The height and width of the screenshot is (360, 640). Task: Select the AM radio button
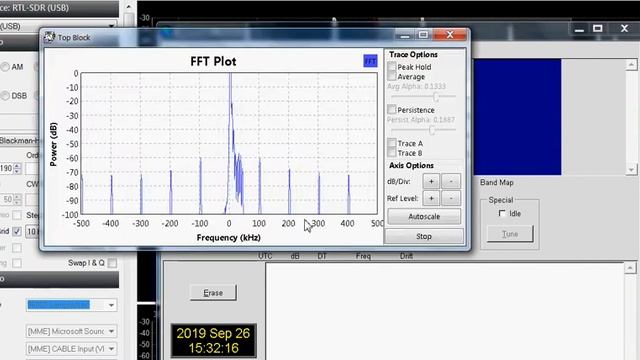[5, 67]
